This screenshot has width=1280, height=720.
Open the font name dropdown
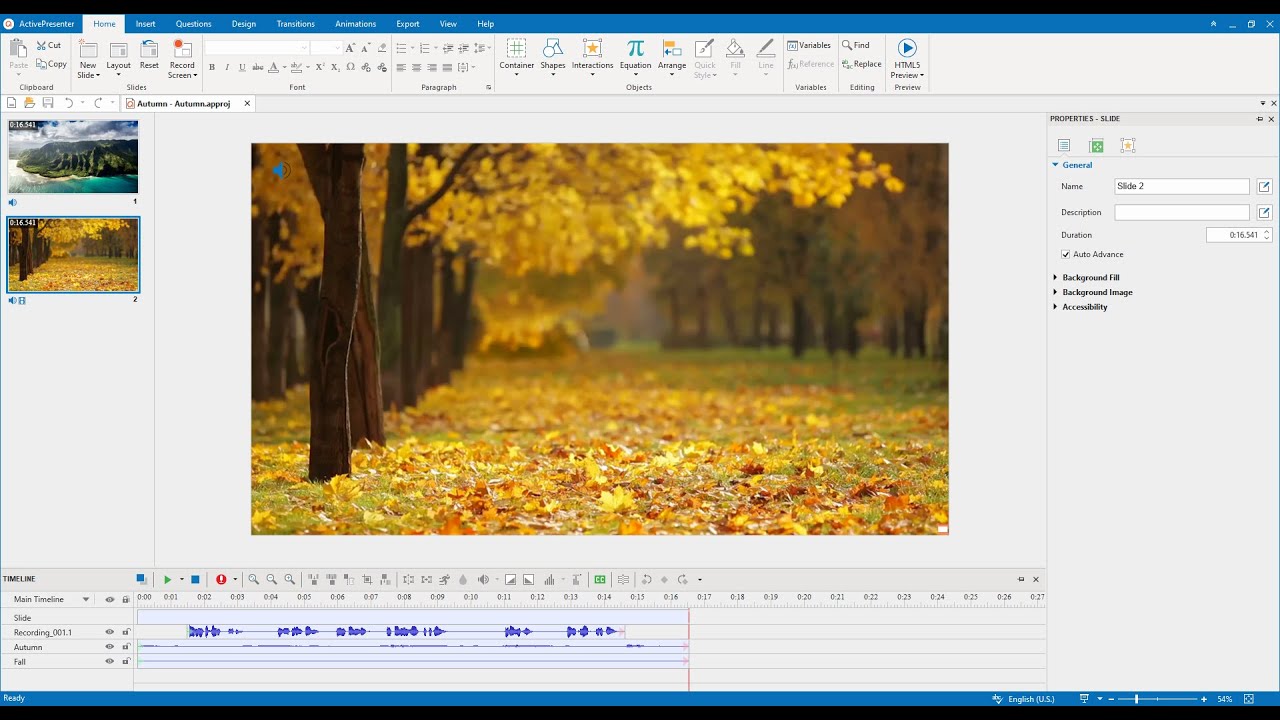coord(304,48)
